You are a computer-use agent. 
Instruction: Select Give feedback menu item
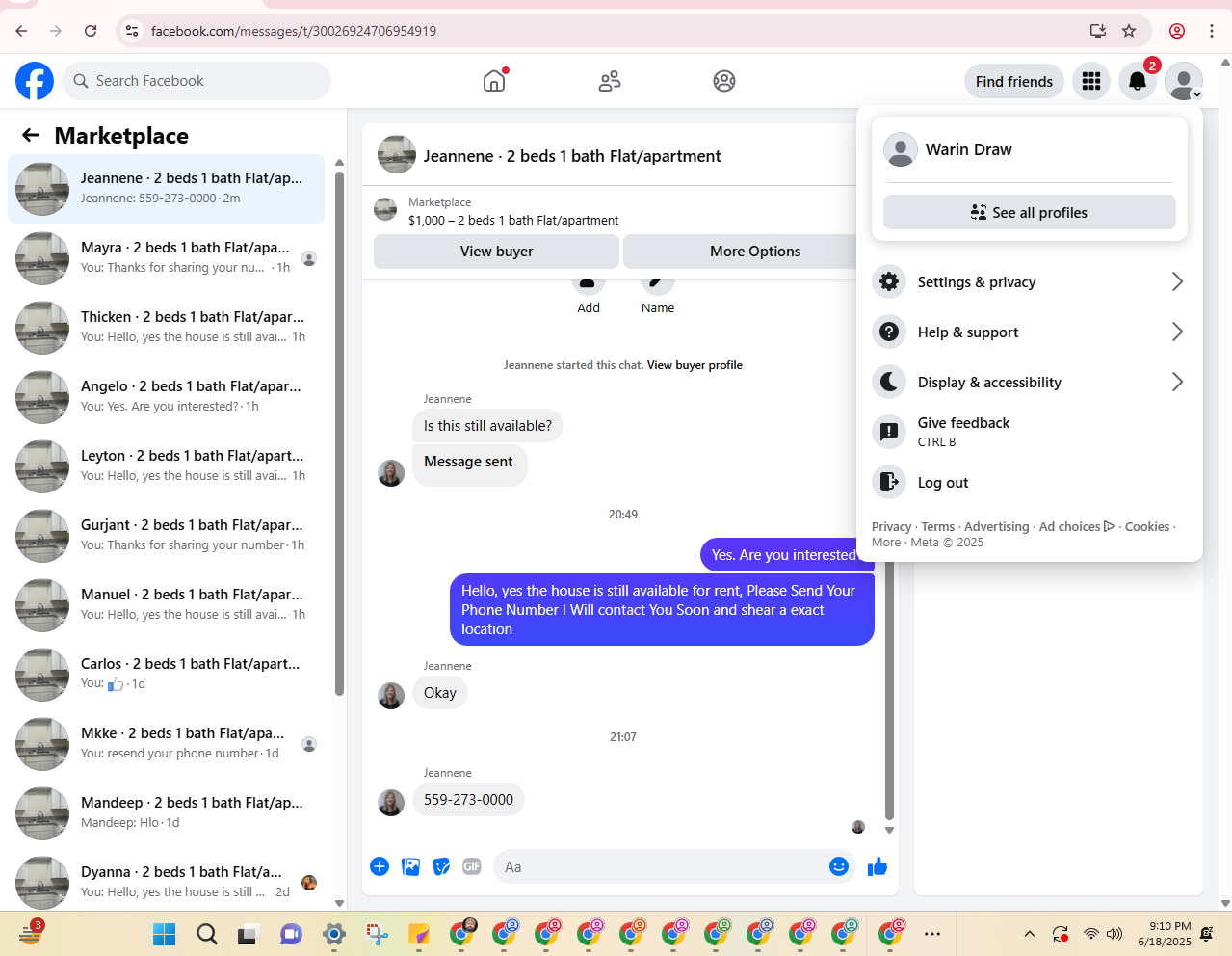coord(1030,432)
